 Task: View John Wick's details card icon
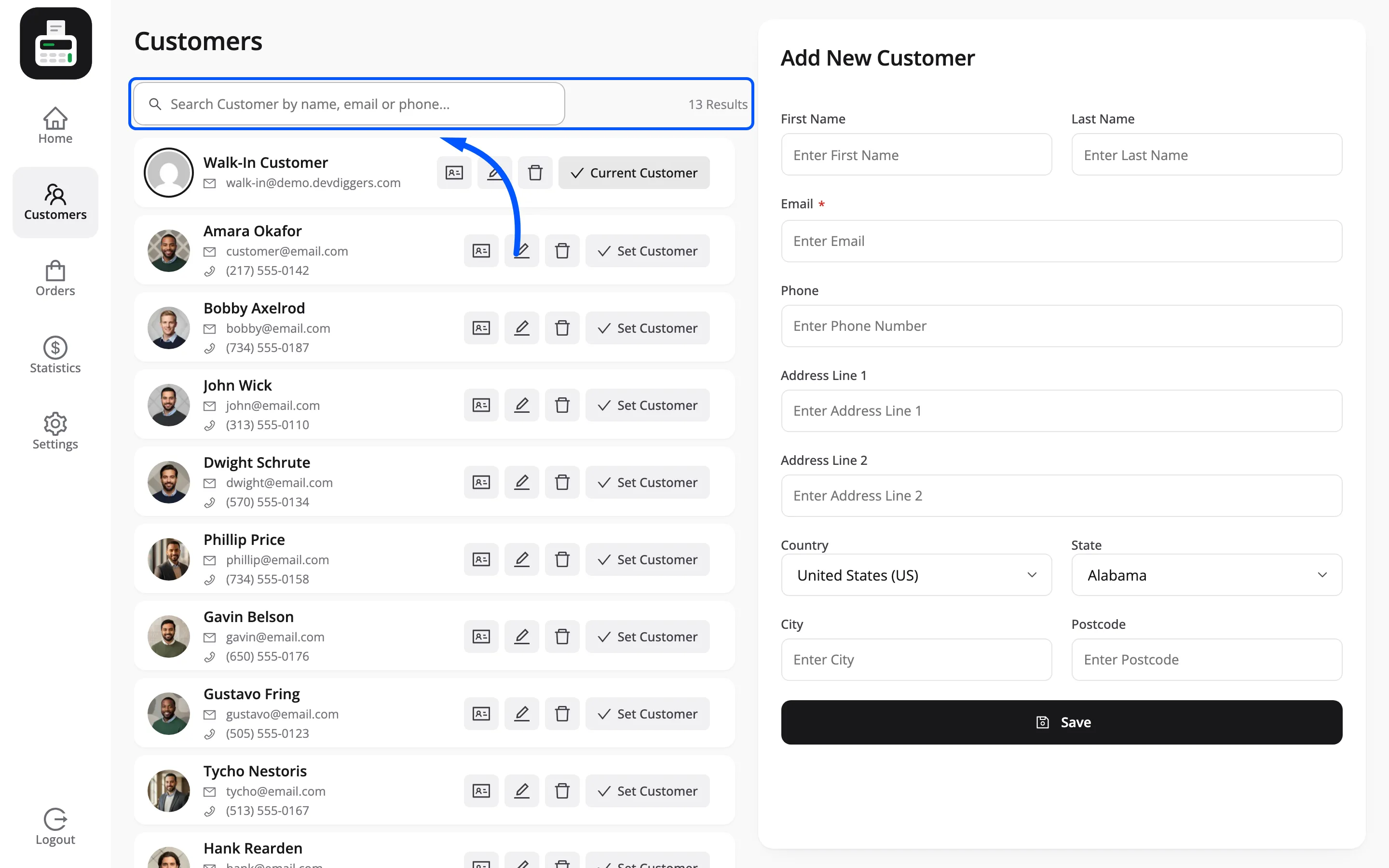(x=481, y=405)
